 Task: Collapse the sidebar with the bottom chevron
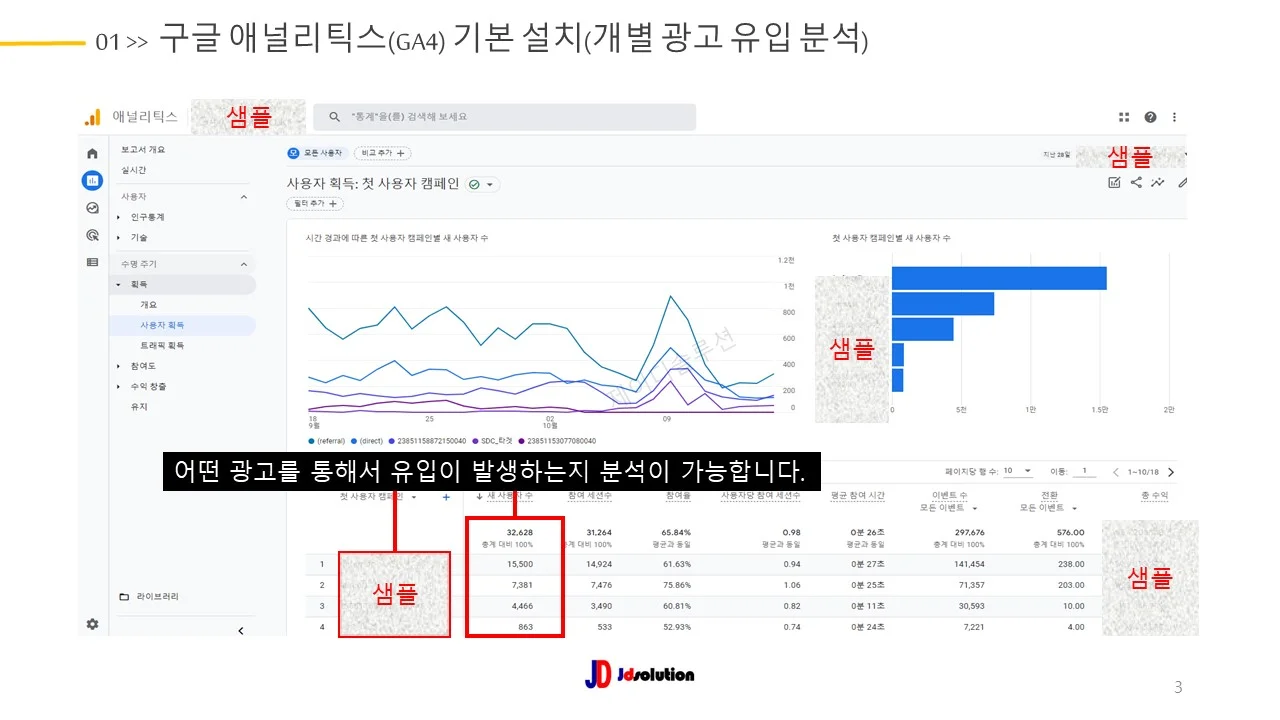[x=240, y=630]
